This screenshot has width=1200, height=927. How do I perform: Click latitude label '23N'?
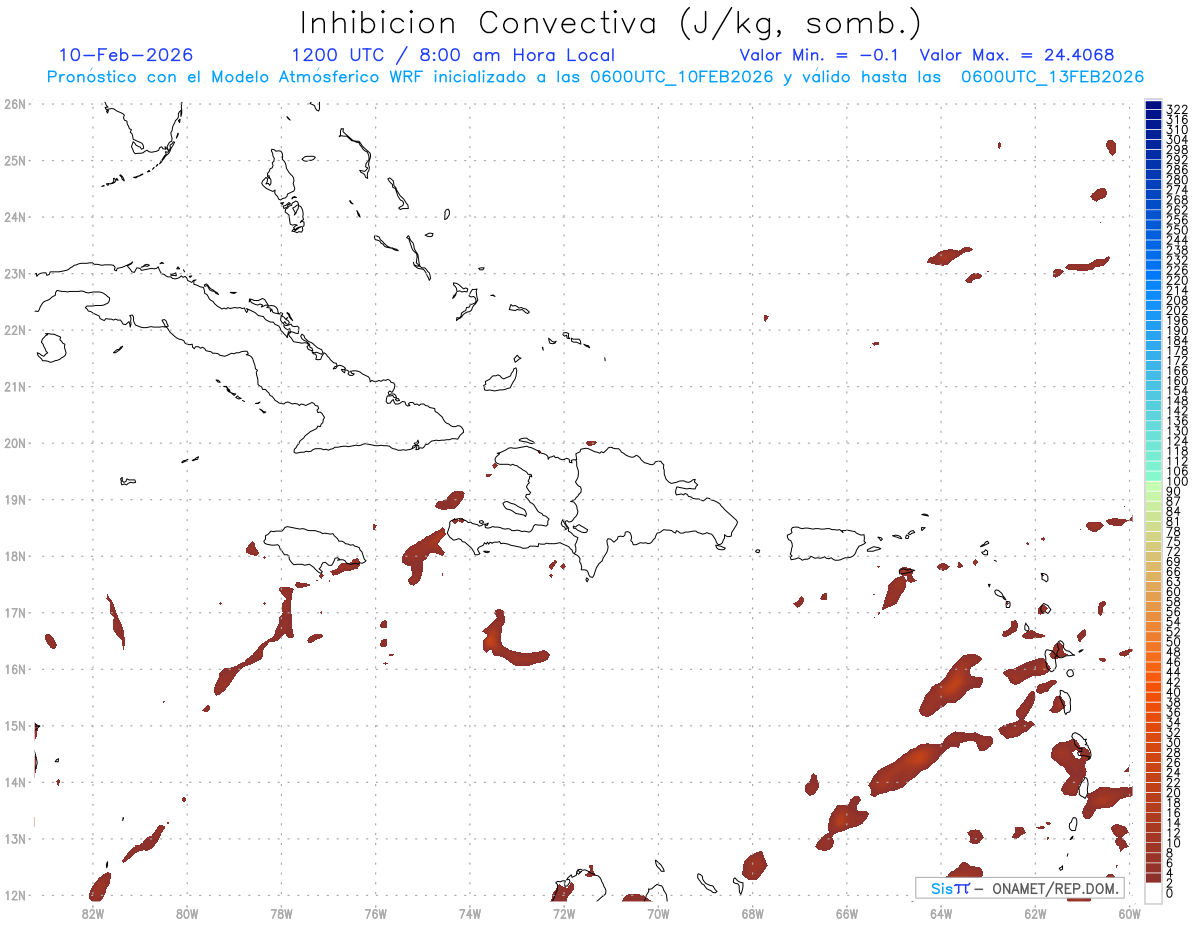click(x=15, y=274)
